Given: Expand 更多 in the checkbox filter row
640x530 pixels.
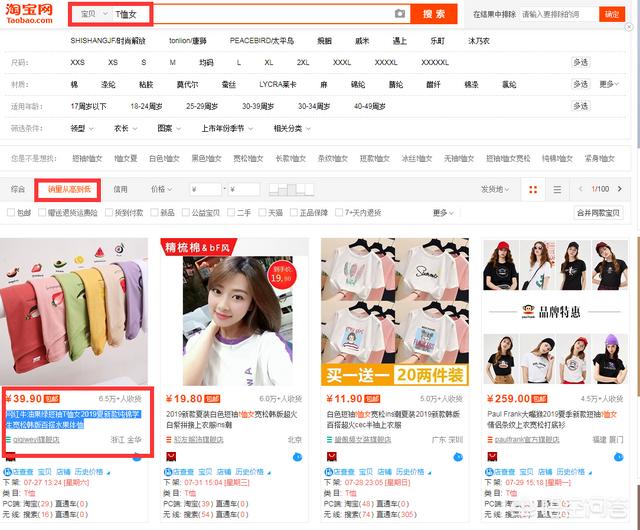Looking at the screenshot, I should (443, 213).
